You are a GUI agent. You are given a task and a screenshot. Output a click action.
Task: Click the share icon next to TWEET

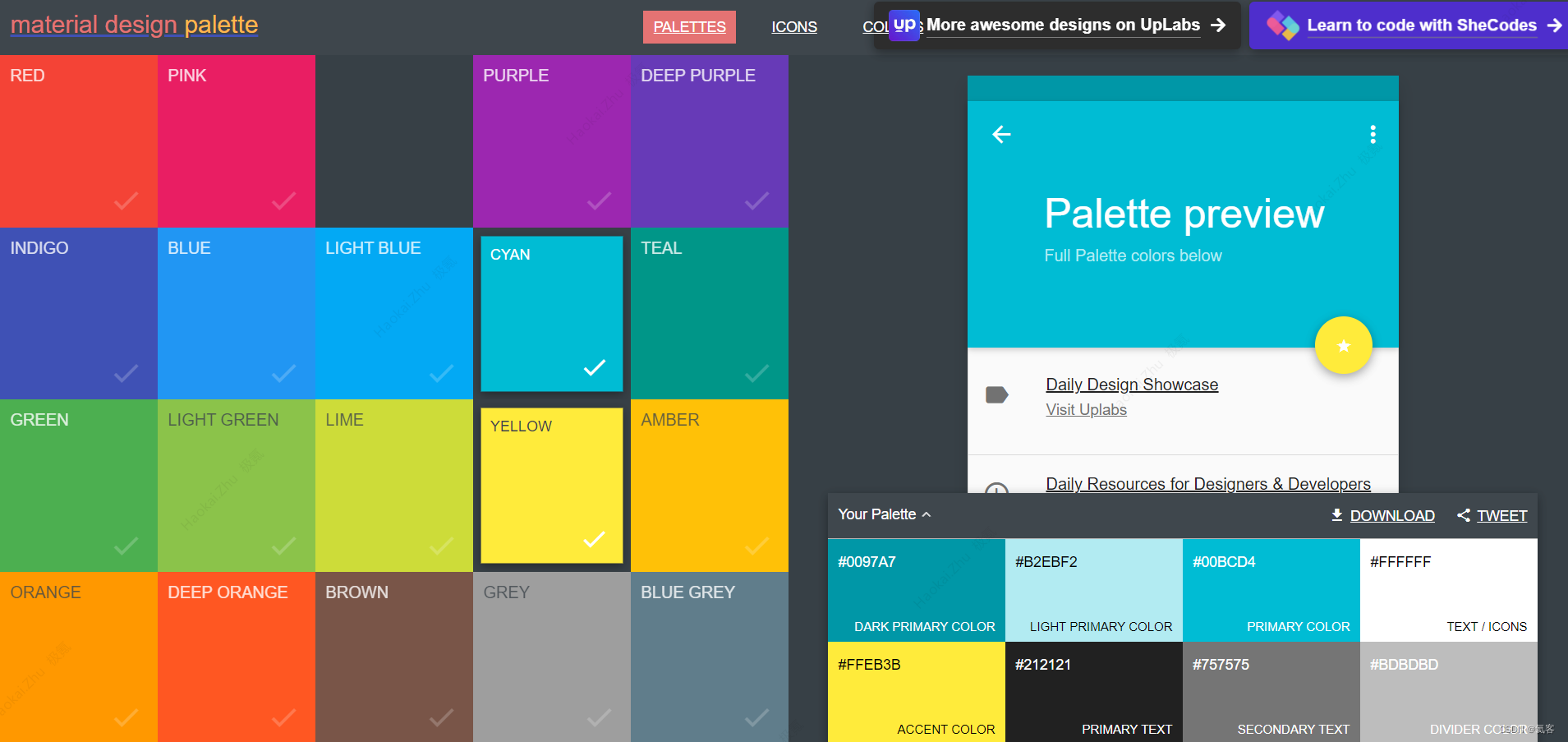(1464, 515)
